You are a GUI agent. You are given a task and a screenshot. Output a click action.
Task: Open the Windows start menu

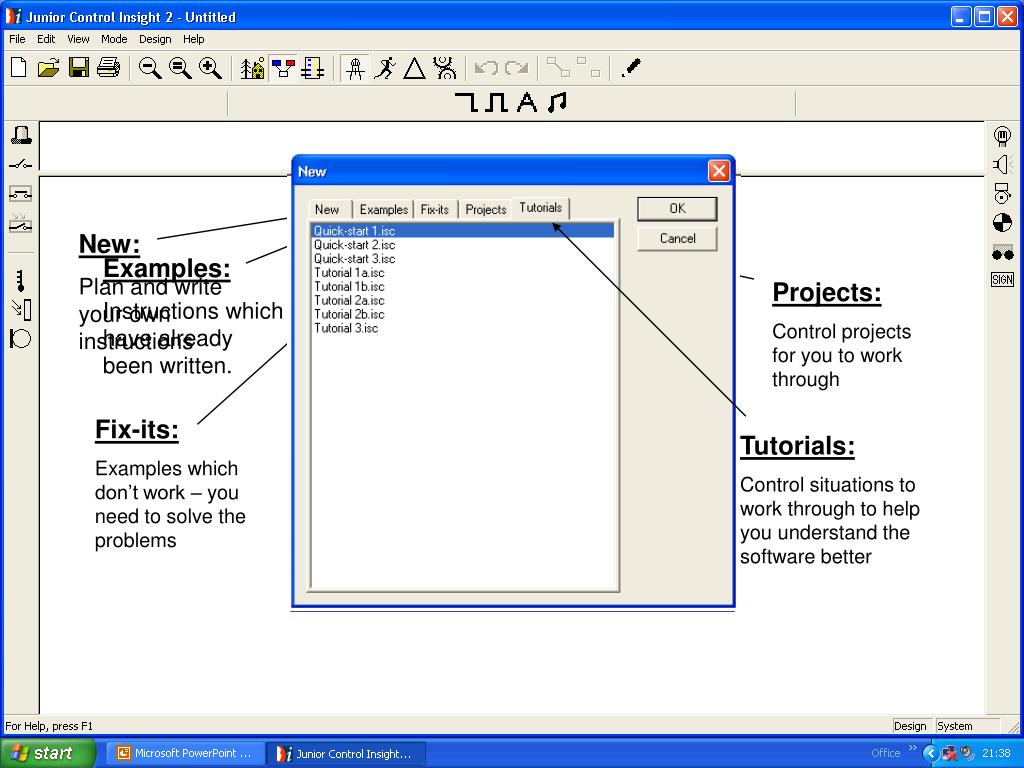pos(48,753)
